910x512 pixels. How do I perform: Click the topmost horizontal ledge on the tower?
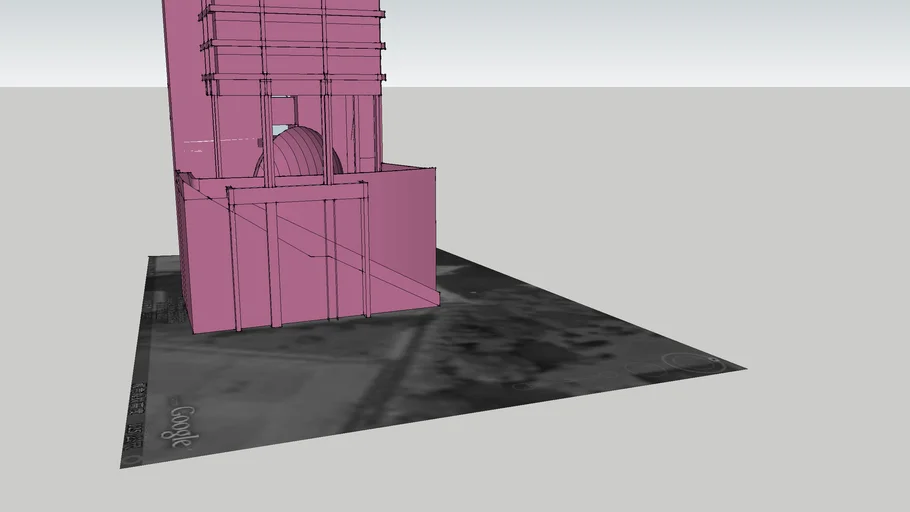290,13
